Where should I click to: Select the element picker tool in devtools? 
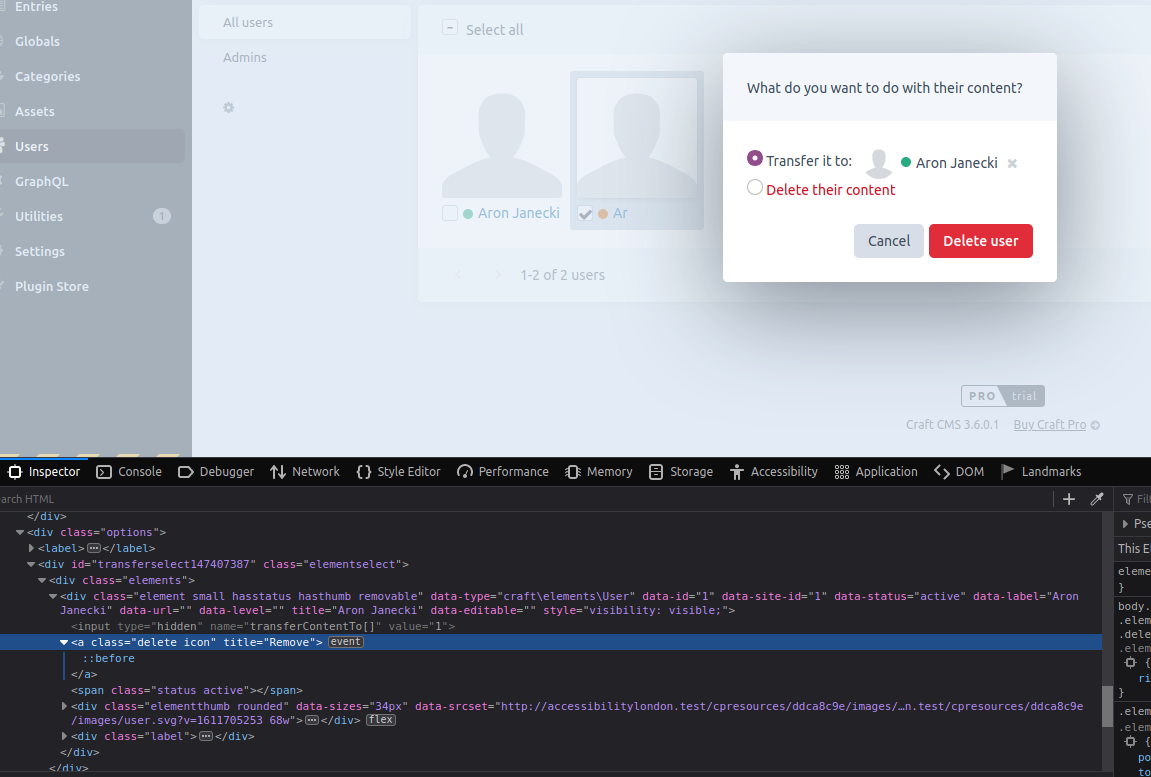coord(1097,498)
